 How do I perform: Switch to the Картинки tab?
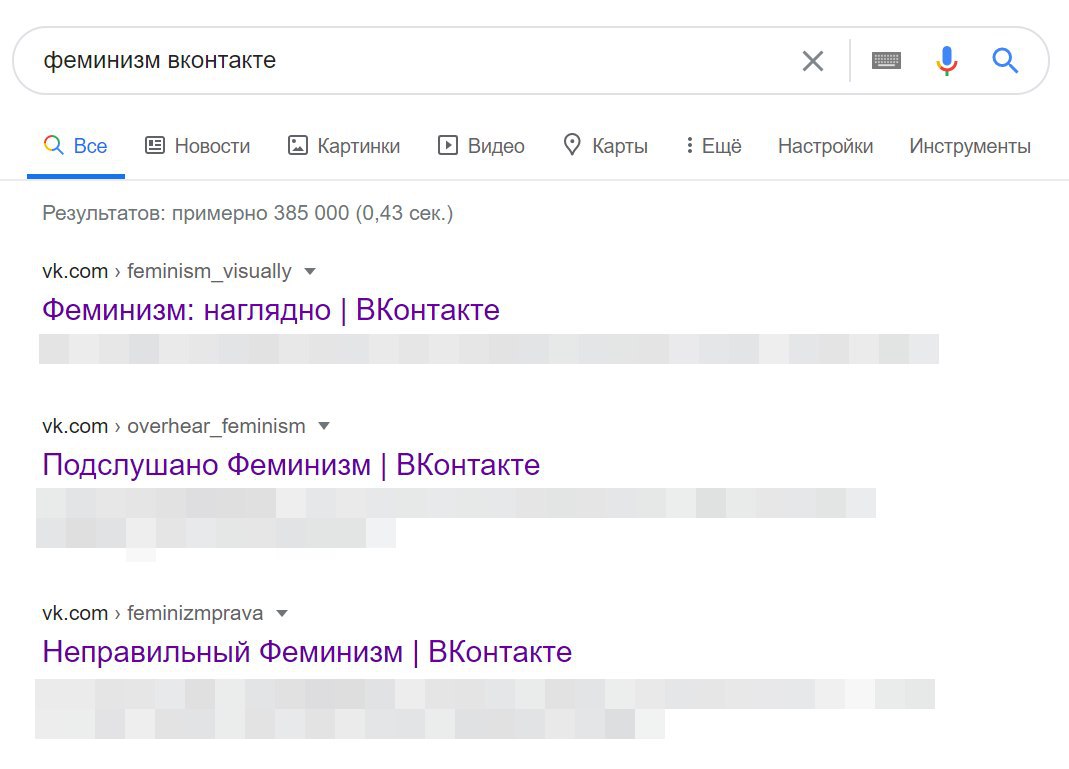point(344,146)
